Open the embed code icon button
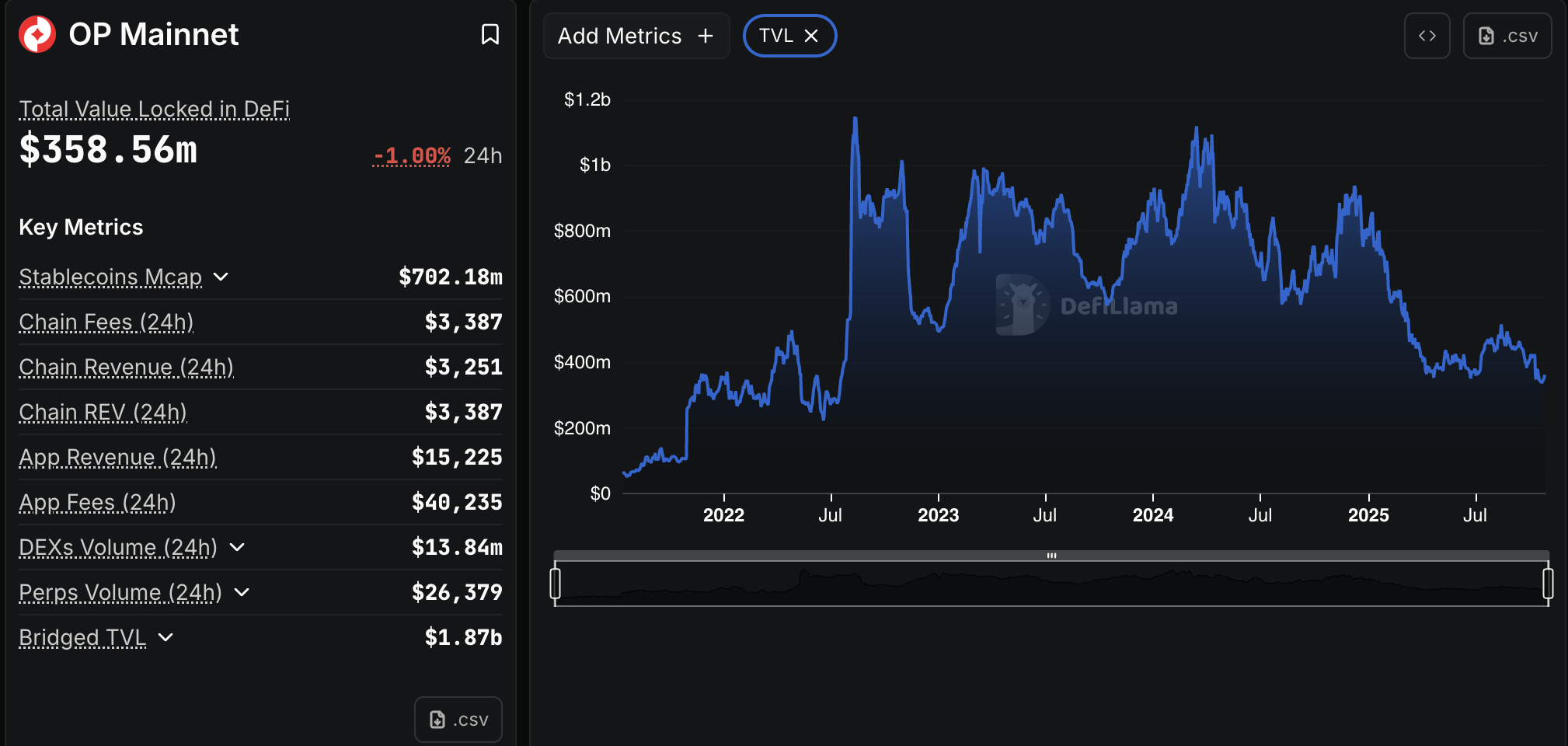 pyautogui.click(x=1427, y=36)
